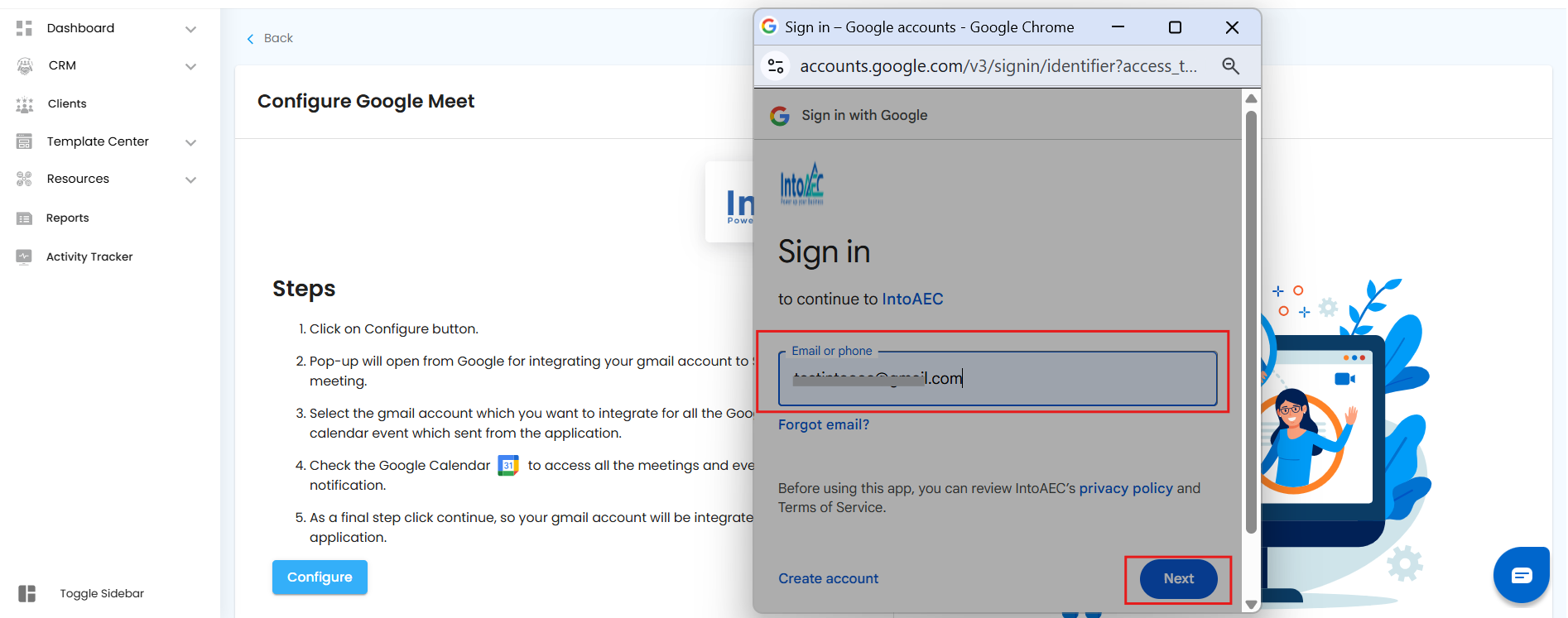The image size is (1568, 618).
Task: Maximize the Google sign-in popup window
Action: 1175,27
